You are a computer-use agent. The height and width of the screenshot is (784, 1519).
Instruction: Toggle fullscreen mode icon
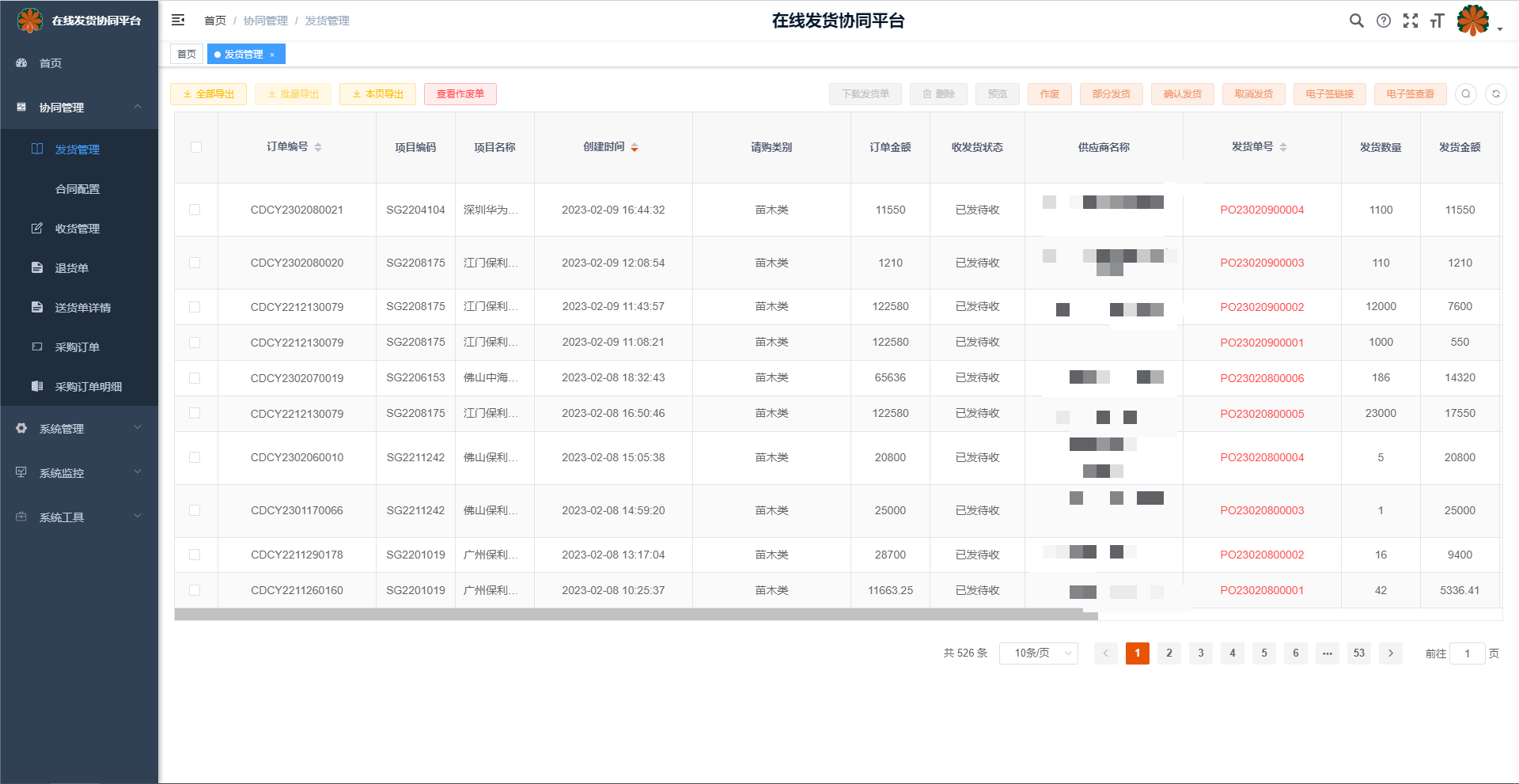coord(1410,21)
